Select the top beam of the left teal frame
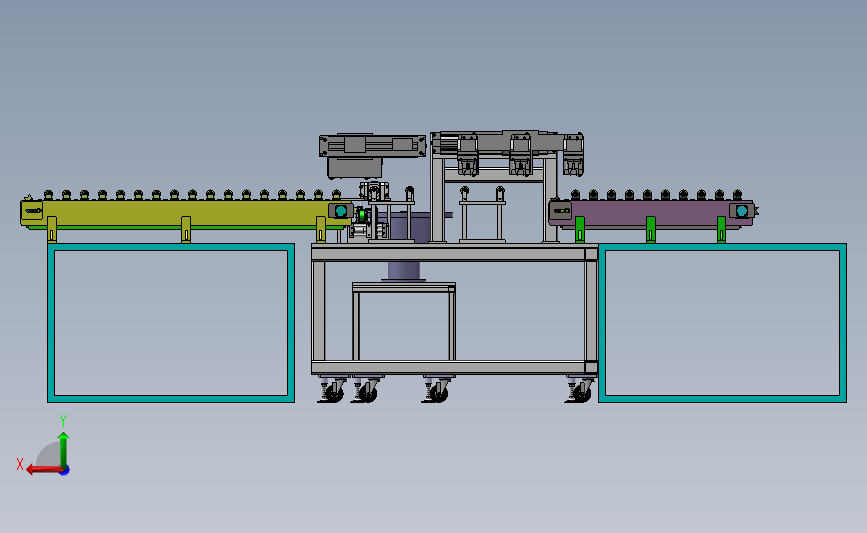The height and width of the screenshot is (533, 867). coord(171,247)
